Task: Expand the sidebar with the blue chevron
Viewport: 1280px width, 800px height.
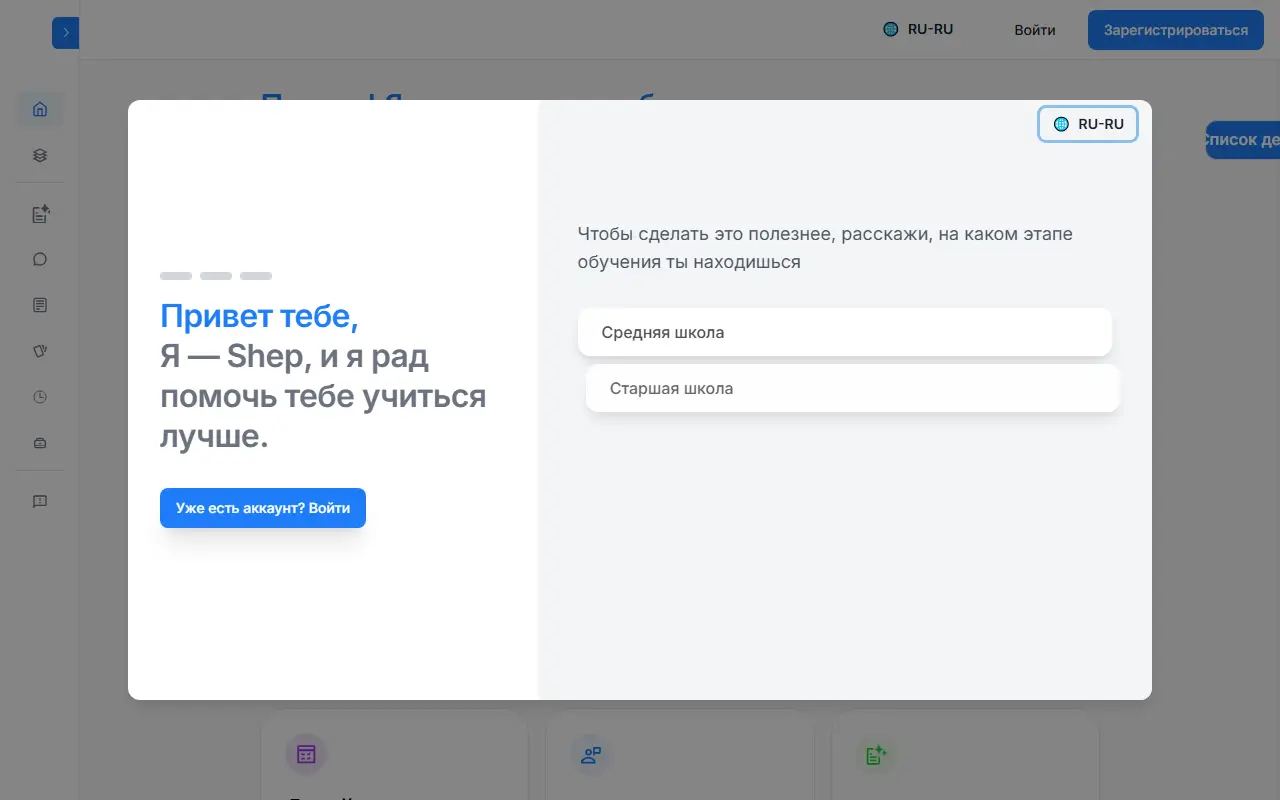Action: pos(65,33)
